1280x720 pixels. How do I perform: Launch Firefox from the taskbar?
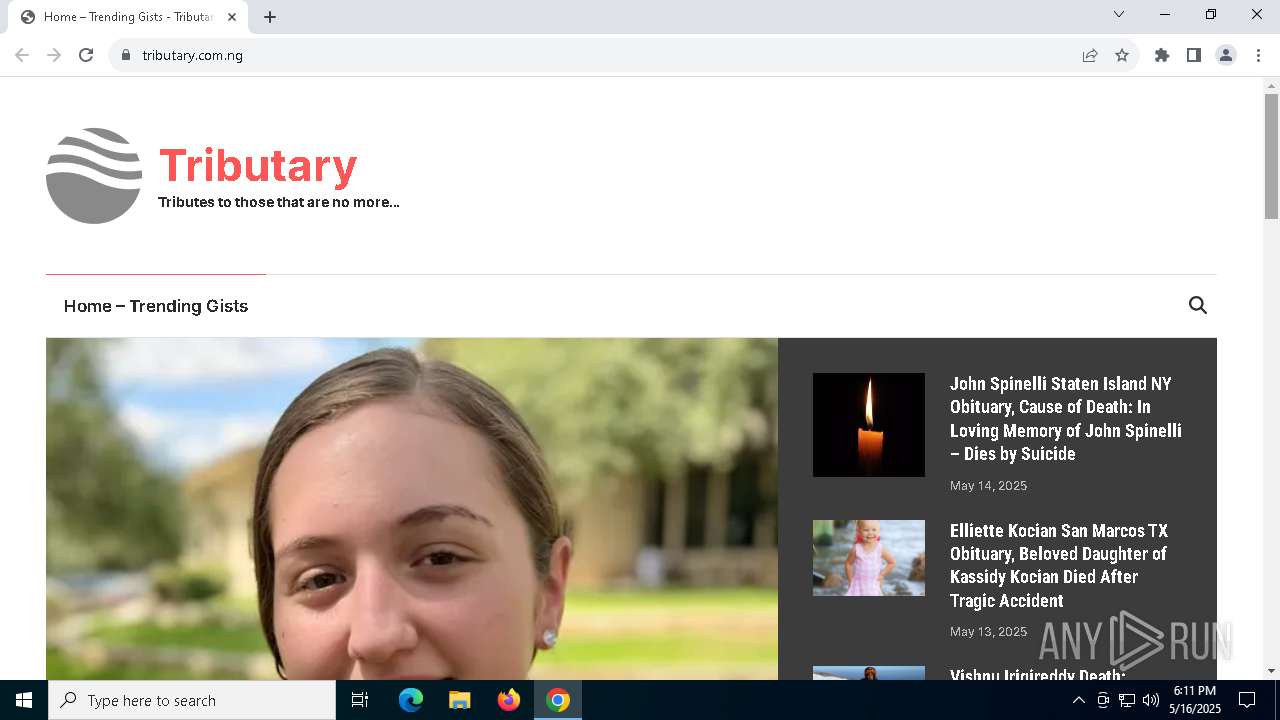pos(509,700)
